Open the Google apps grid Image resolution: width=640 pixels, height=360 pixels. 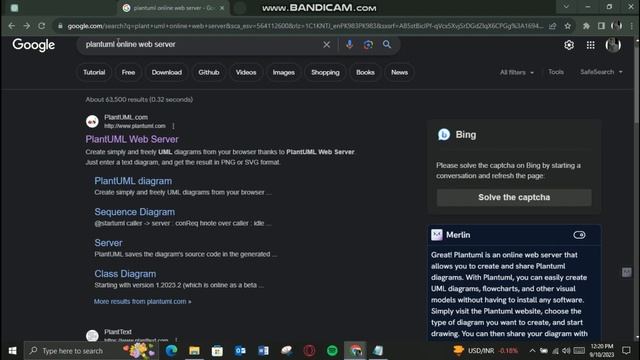(x=591, y=45)
